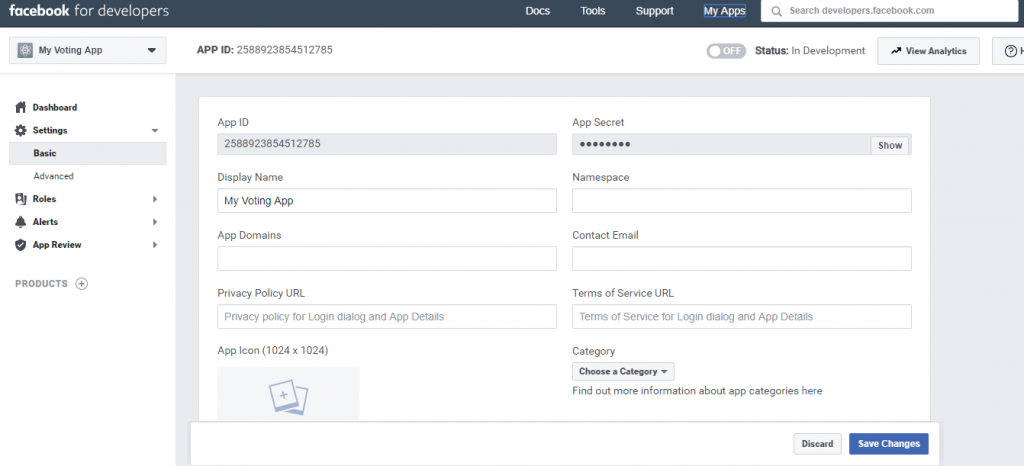The width and height of the screenshot is (1024, 466).
Task: Click the Alerts bell icon
Action: 21,222
